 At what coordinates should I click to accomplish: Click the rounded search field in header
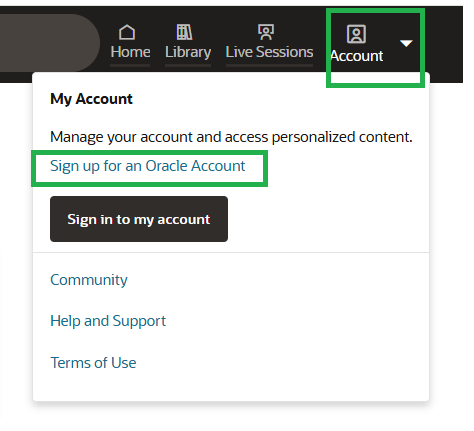tap(49, 43)
